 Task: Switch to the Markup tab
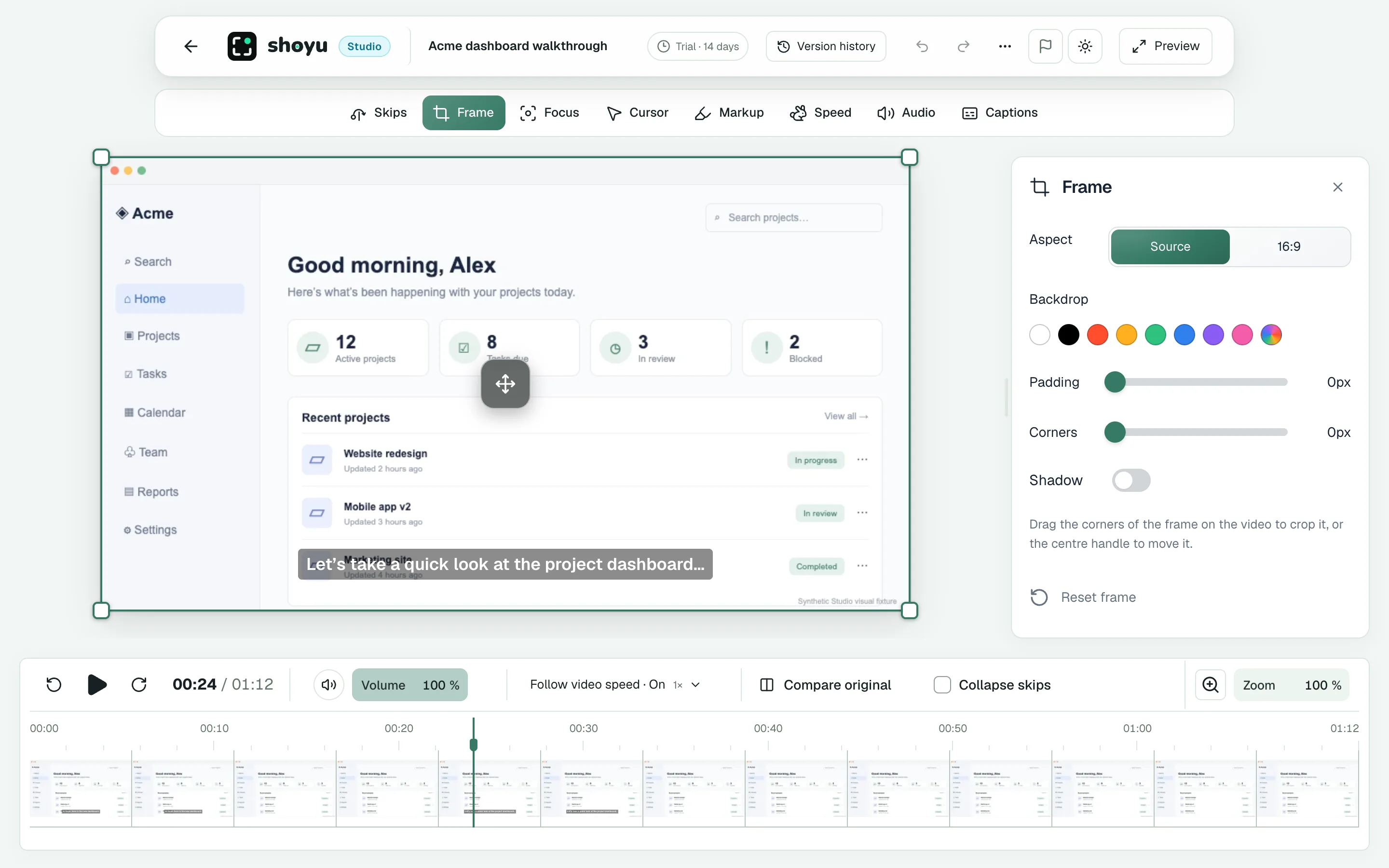[x=729, y=112]
